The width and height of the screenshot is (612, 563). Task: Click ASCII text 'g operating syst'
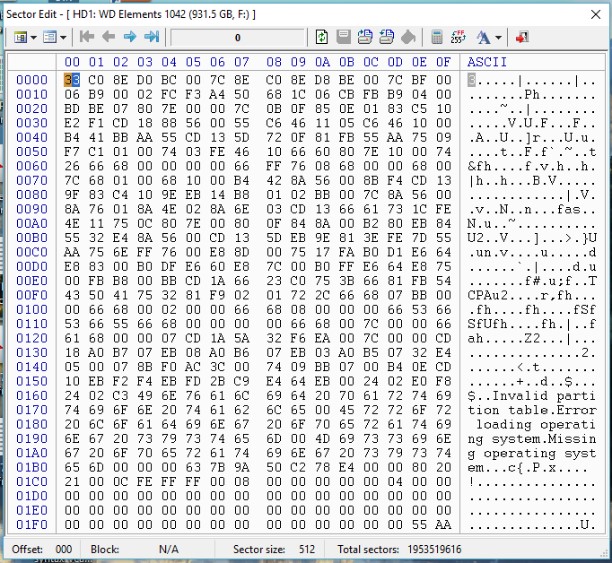(532, 453)
